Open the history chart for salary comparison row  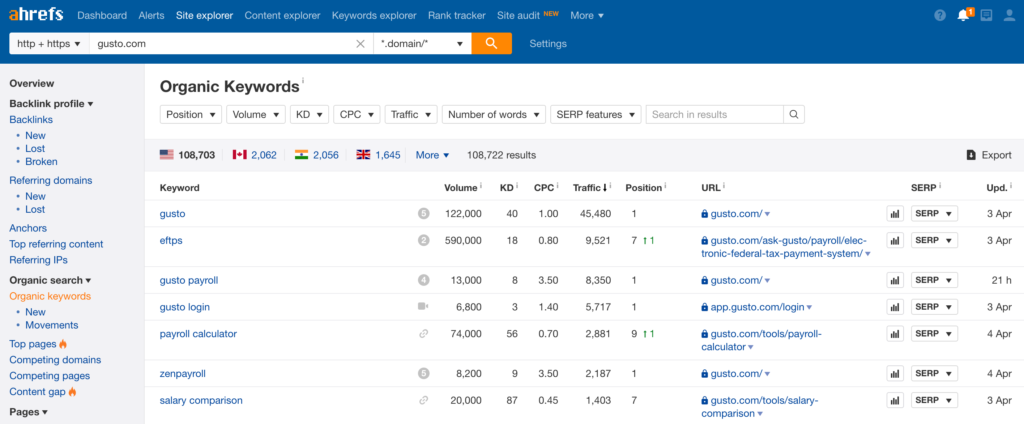coord(895,400)
